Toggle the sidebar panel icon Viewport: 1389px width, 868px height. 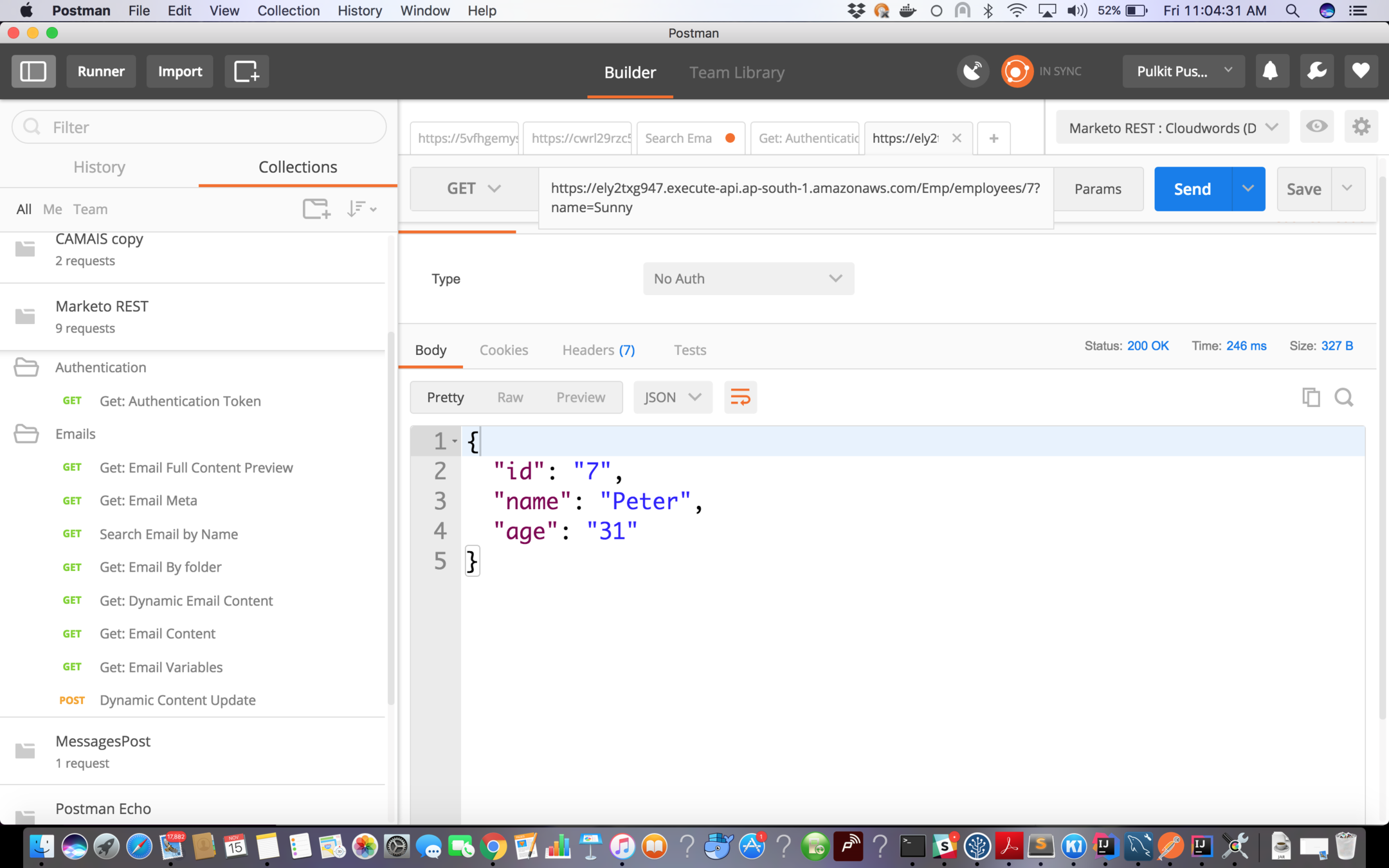pyautogui.click(x=33, y=71)
